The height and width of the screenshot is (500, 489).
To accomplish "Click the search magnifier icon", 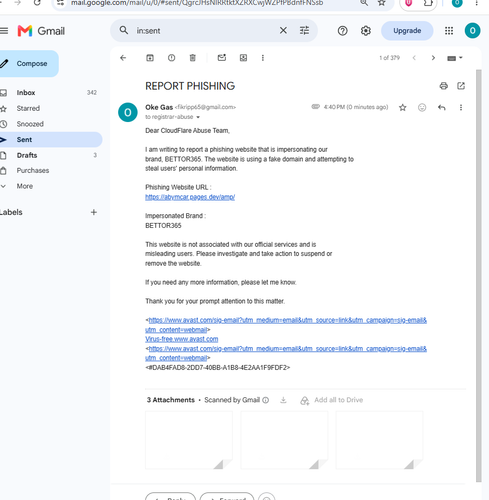I will point(124,30).
